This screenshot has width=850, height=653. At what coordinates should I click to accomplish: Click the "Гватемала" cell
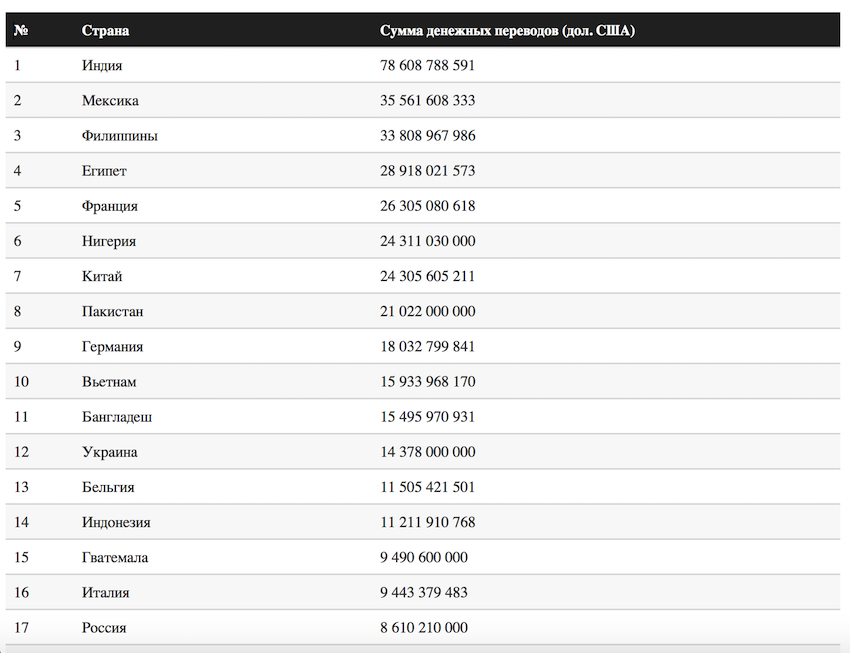tap(115, 557)
